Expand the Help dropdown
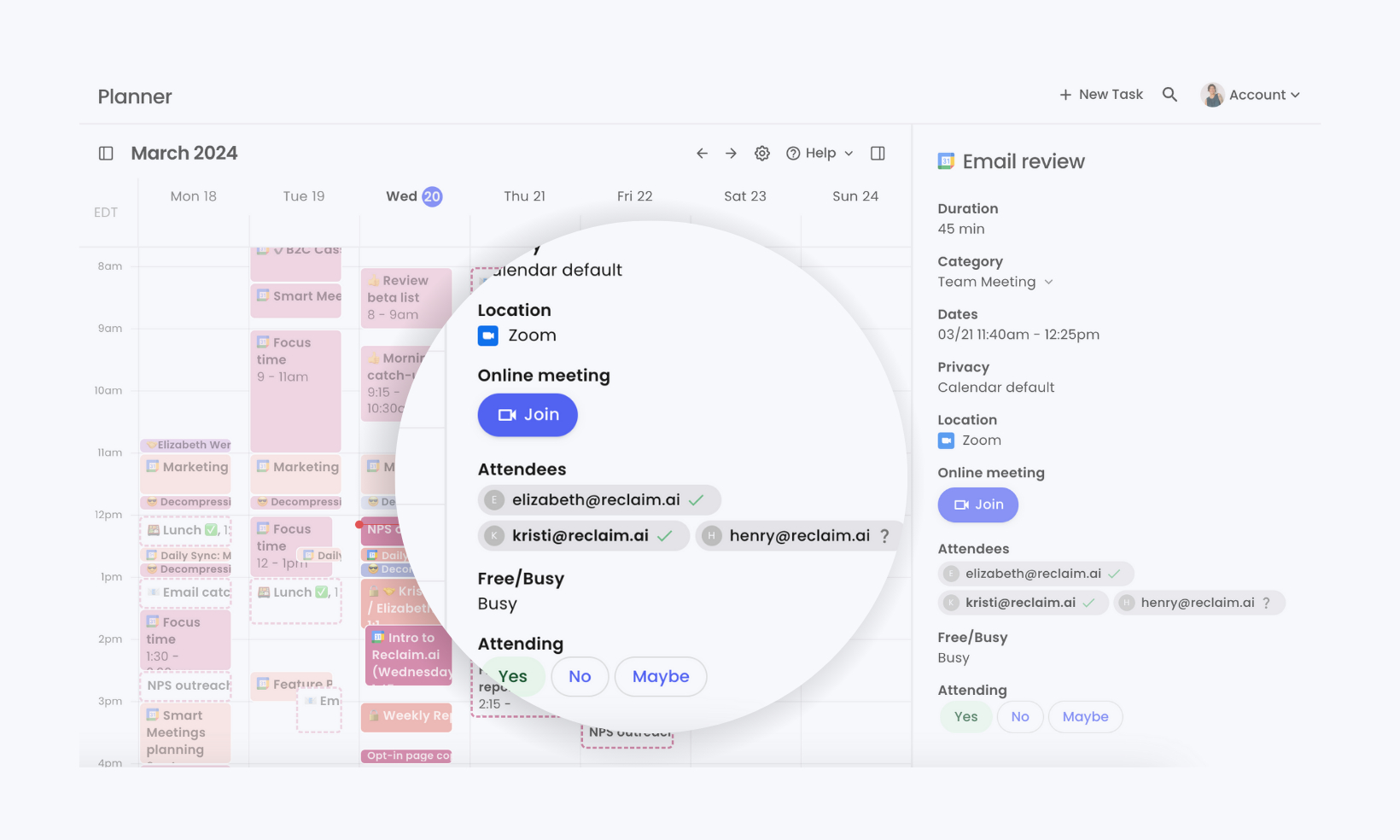1400x840 pixels. click(820, 154)
